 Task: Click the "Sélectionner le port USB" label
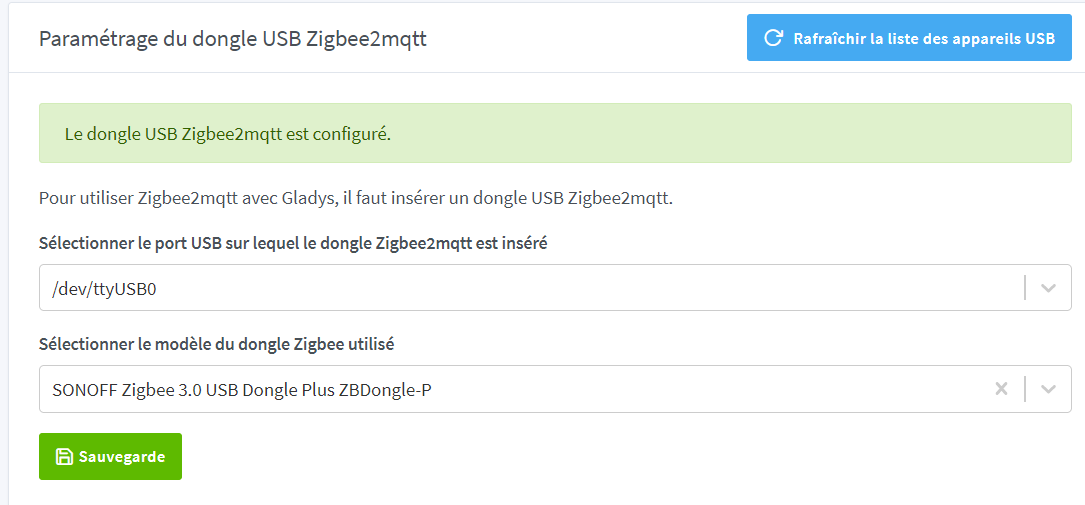point(292,243)
